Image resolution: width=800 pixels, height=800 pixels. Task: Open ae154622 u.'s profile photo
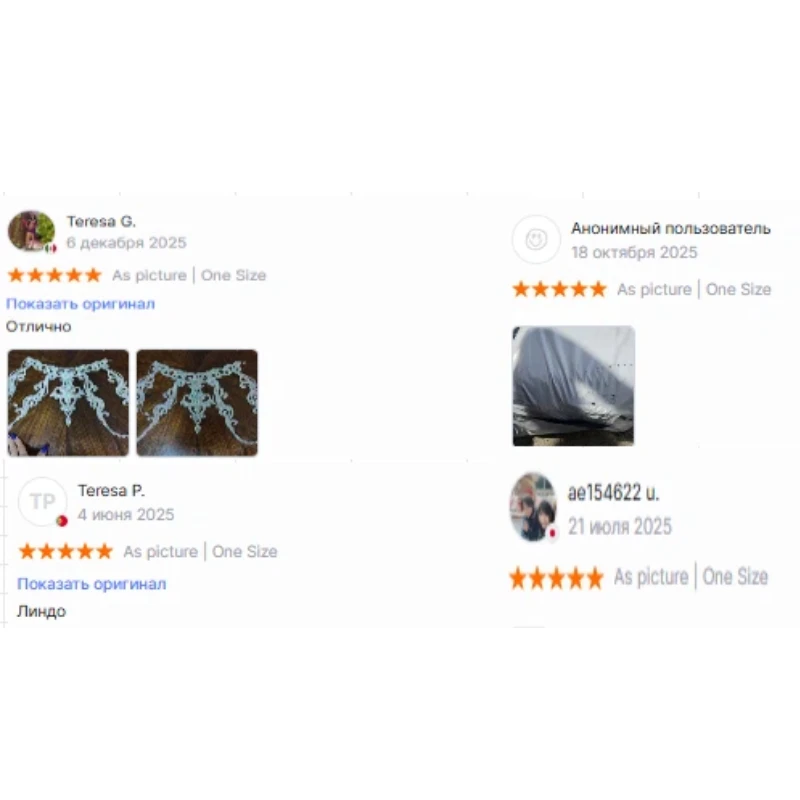(533, 507)
